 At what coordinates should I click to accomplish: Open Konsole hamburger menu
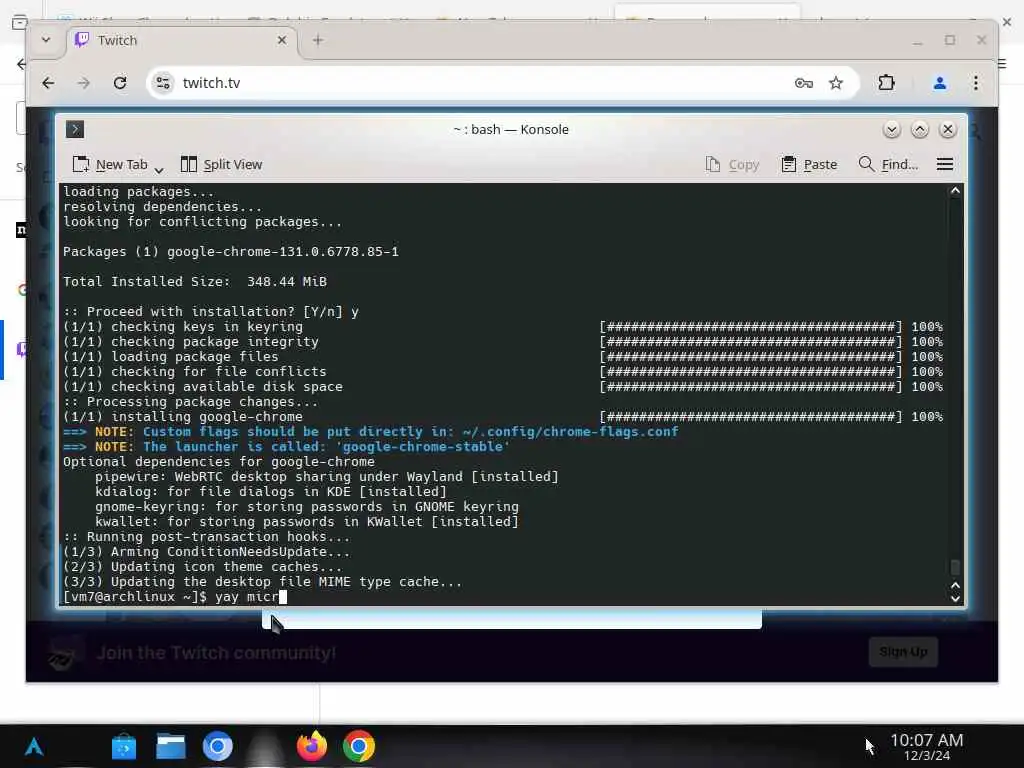[944, 164]
